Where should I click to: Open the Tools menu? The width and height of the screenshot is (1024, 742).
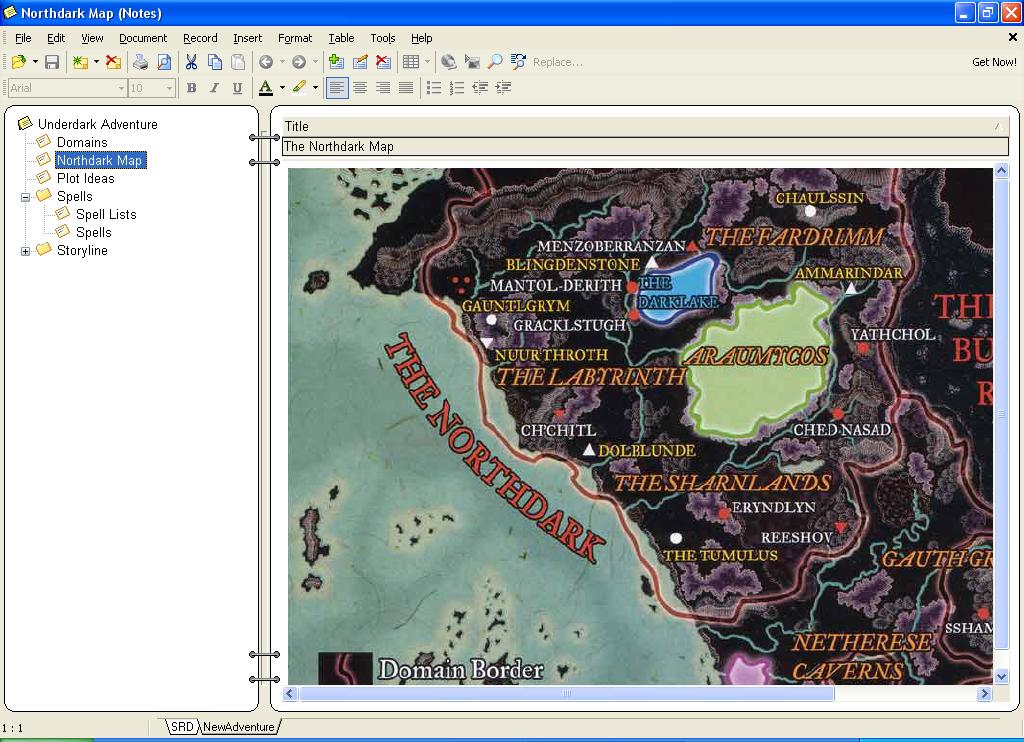point(383,38)
